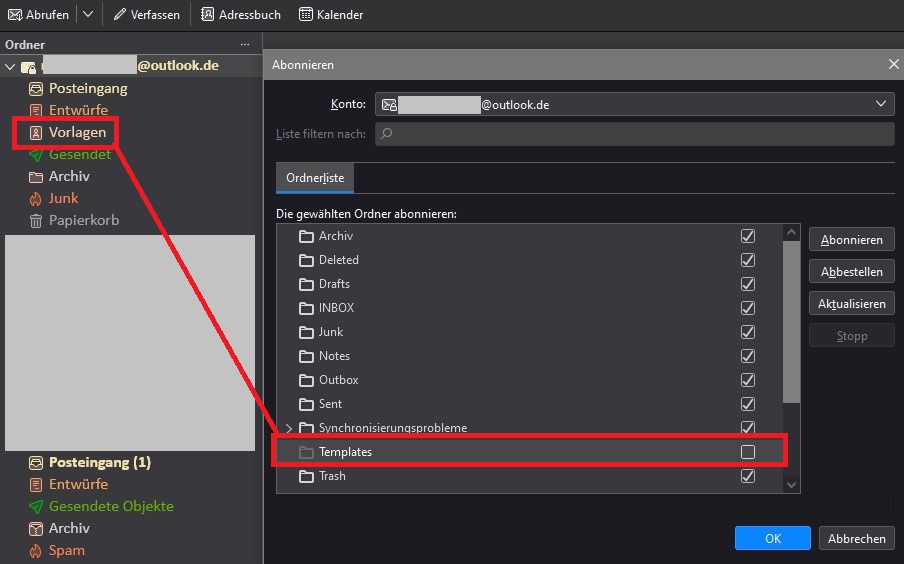
Task: Enable the Templates subscription checkbox
Action: 747,452
